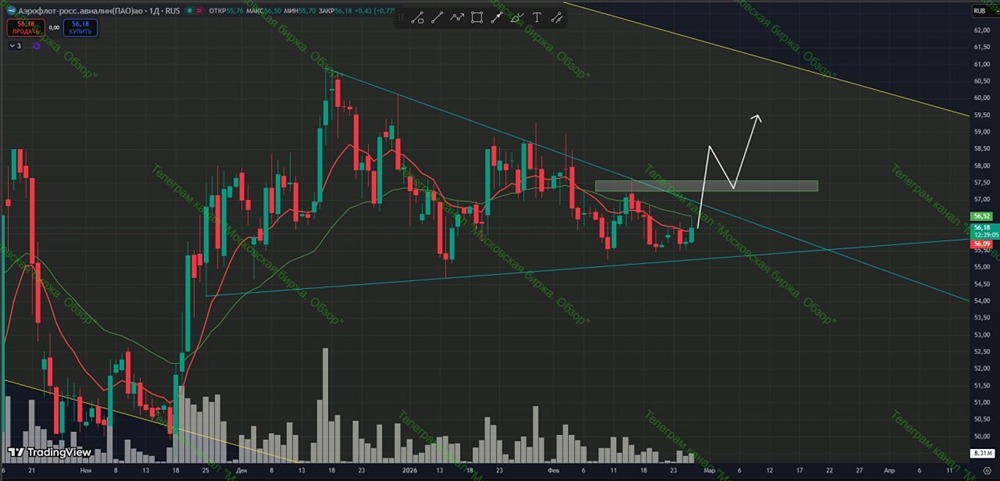Click the Дек label on time axis

pyautogui.click(x=241, y=470)
